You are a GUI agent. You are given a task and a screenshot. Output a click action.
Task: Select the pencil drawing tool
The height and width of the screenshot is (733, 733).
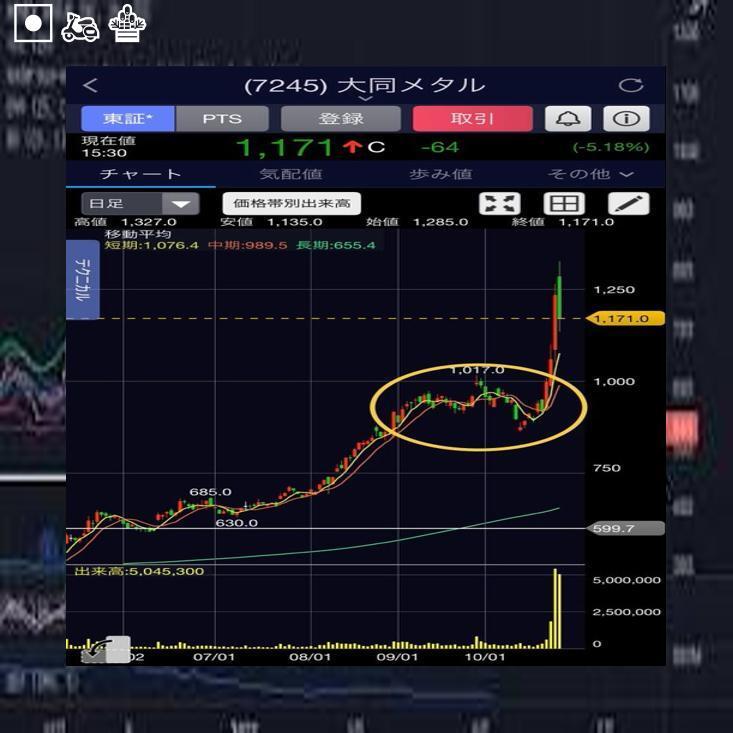[628, 204]
